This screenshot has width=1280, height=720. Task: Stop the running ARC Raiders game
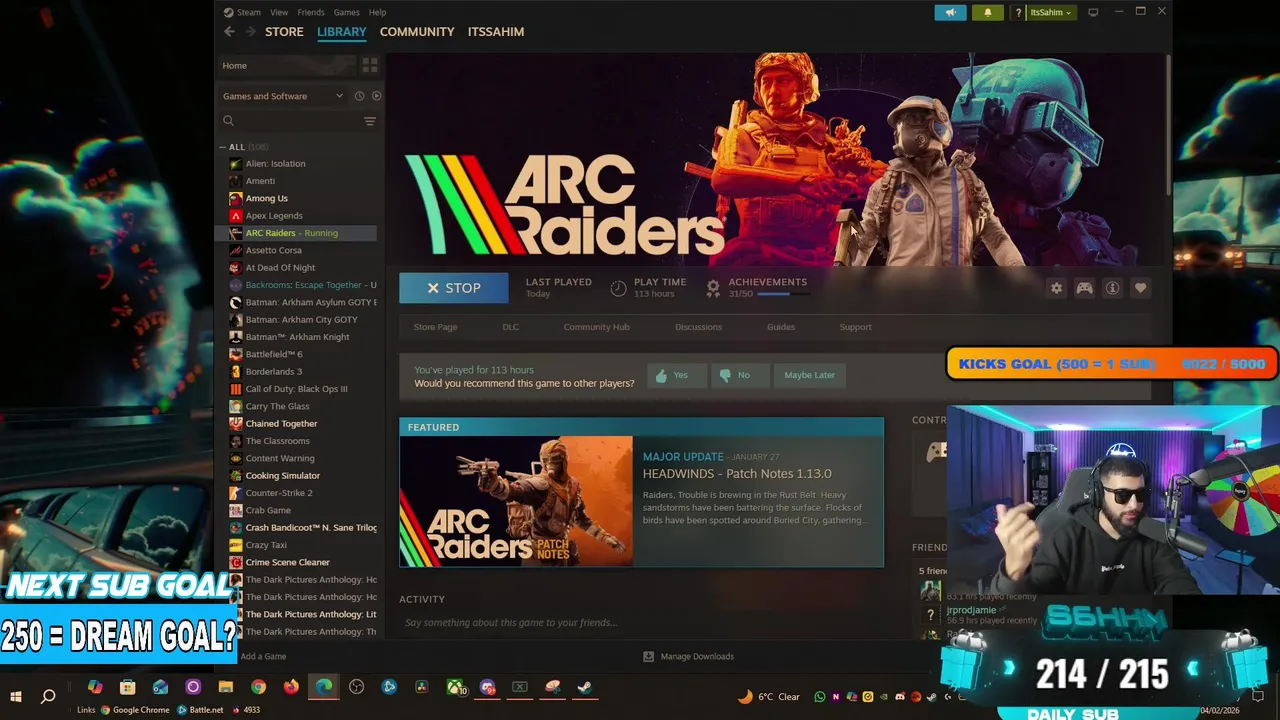pyautogui.click(x=454, y=288)
